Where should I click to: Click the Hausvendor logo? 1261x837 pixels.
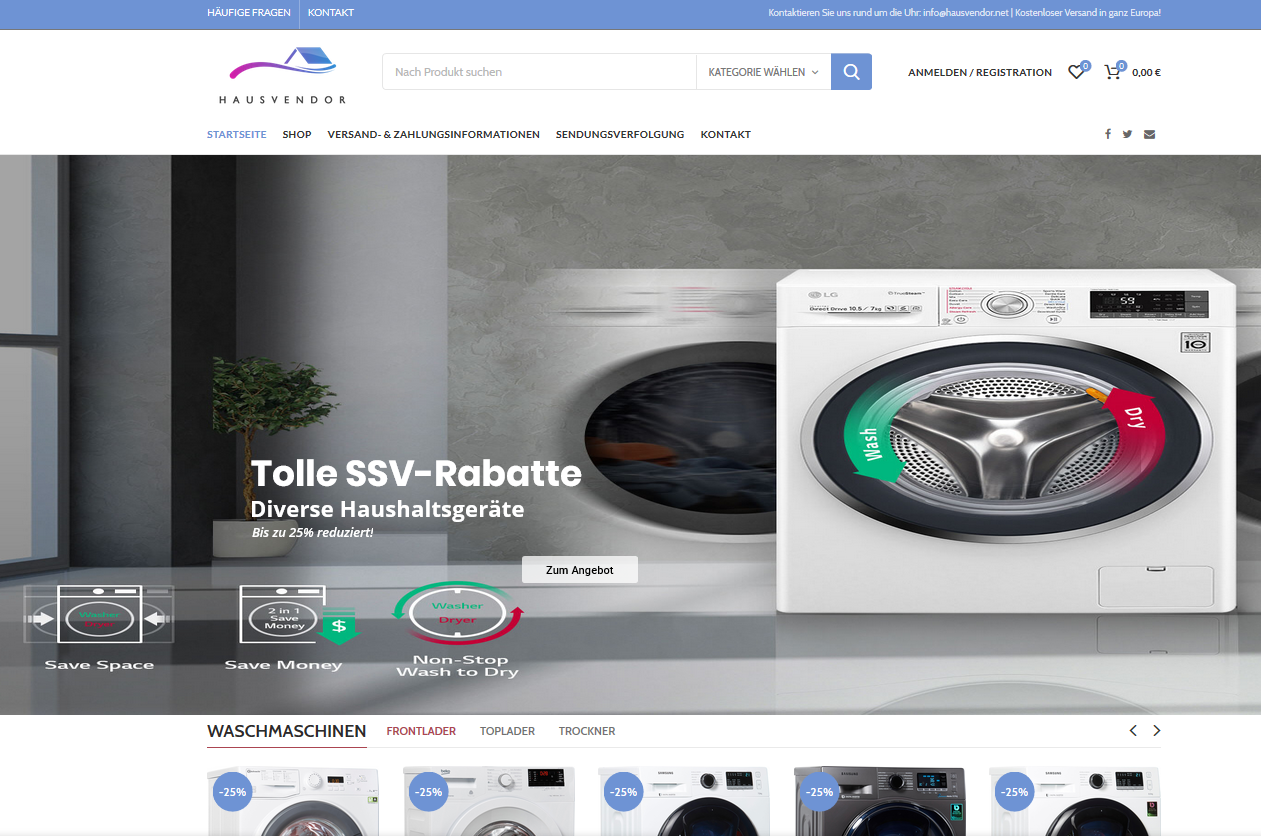point(283,75)
